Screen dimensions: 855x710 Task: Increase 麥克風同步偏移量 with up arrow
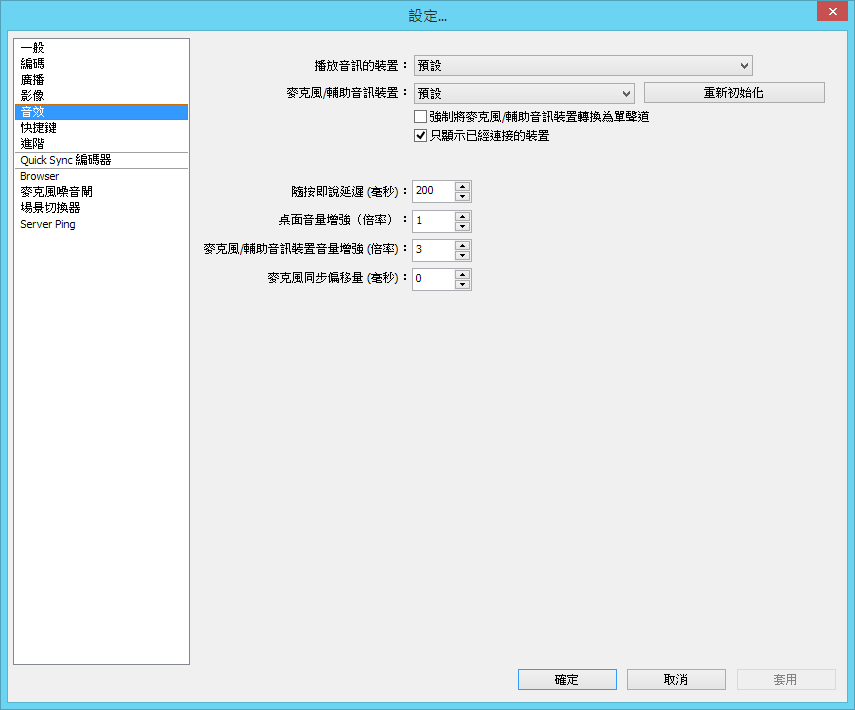462,274
